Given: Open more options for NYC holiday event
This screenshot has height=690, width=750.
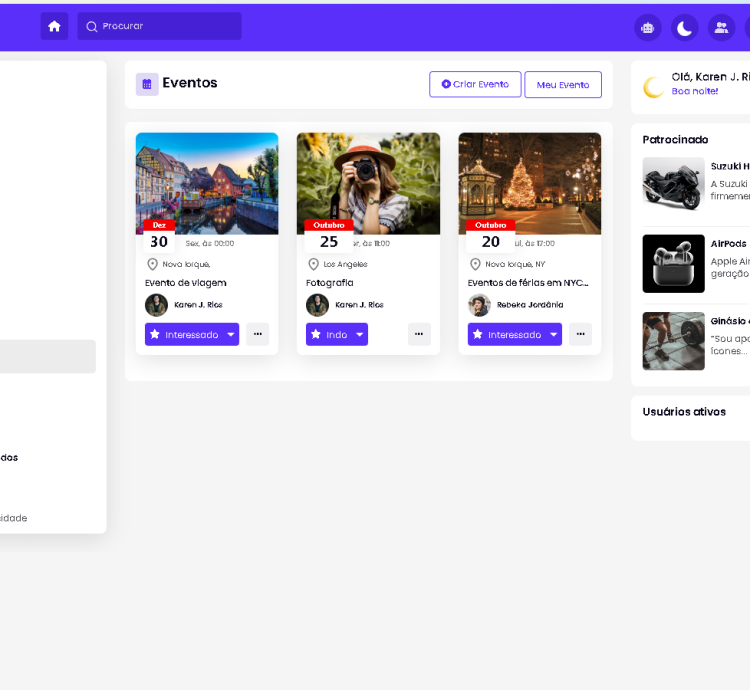Looking at the screenshot, I should 580,334.
